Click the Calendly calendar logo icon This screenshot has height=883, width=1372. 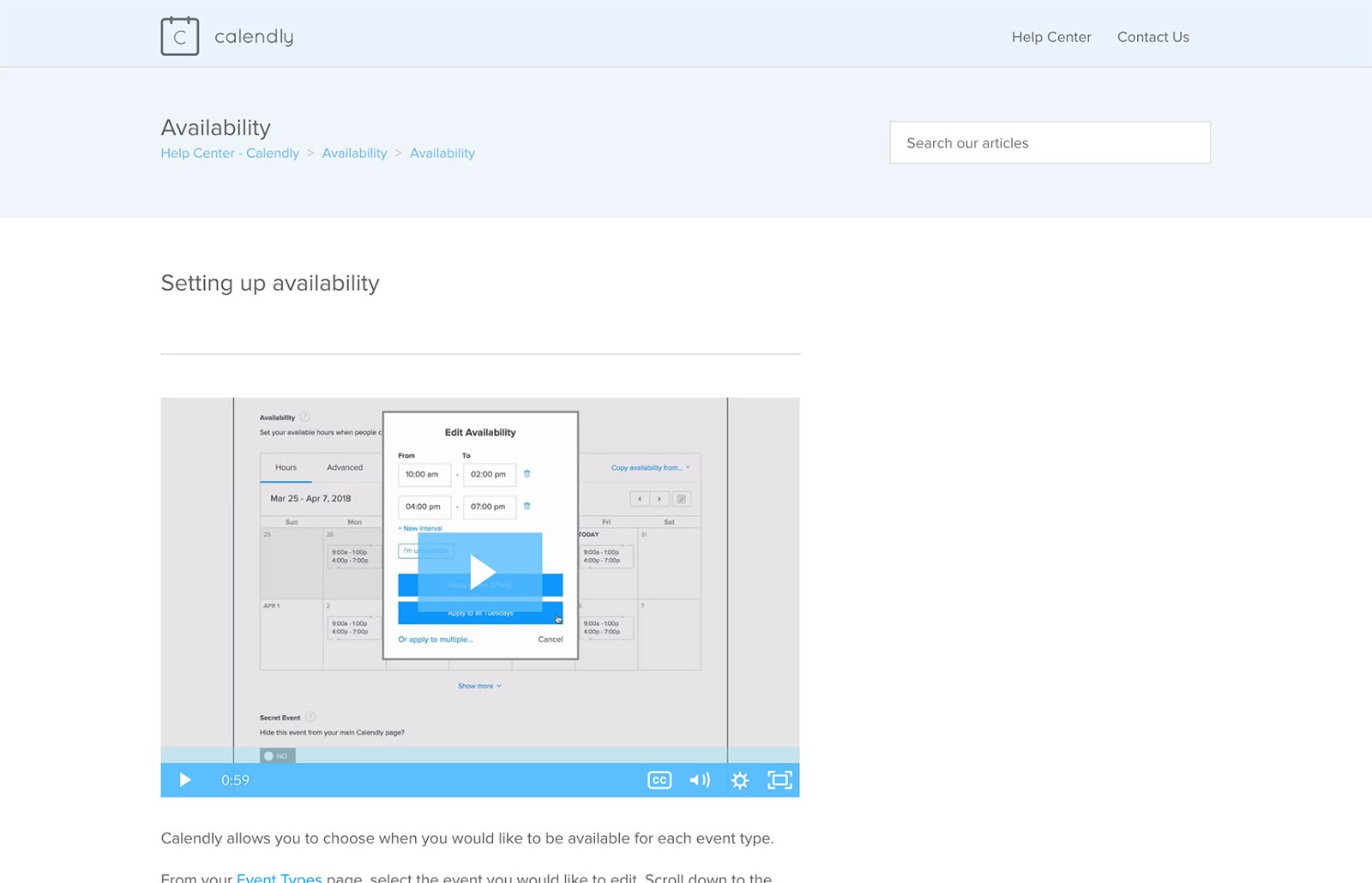pos(180,36)
